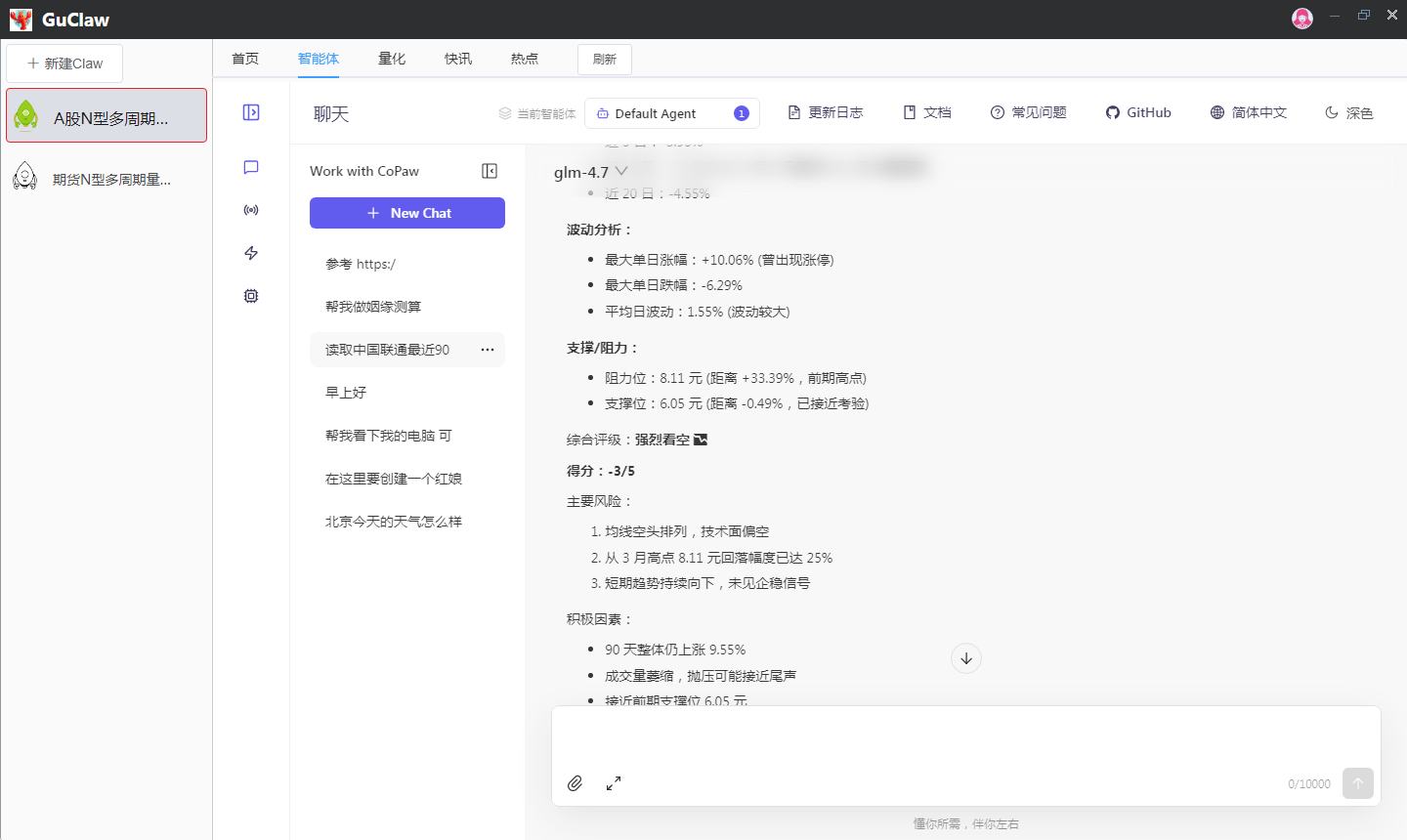The image size is (1407, 840).
Task: Start a New Chat
Action: point(407,213)
